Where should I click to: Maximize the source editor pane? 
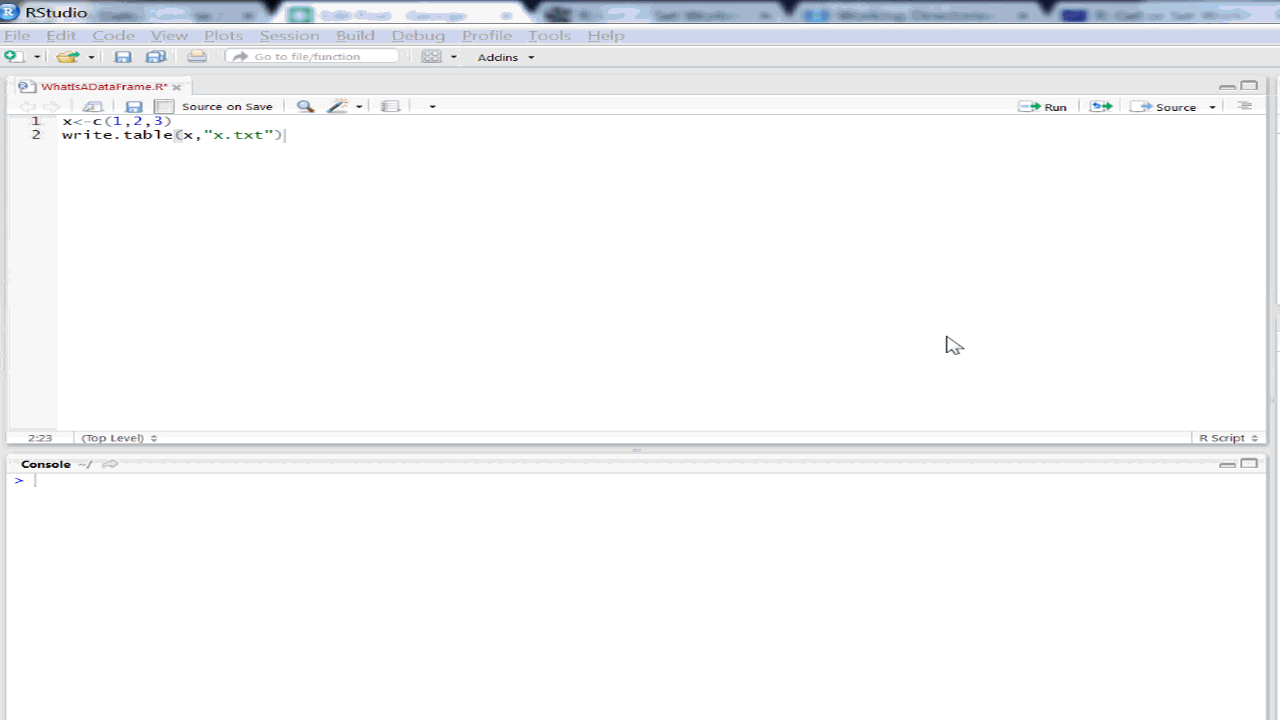click(x=1249, y=87)
